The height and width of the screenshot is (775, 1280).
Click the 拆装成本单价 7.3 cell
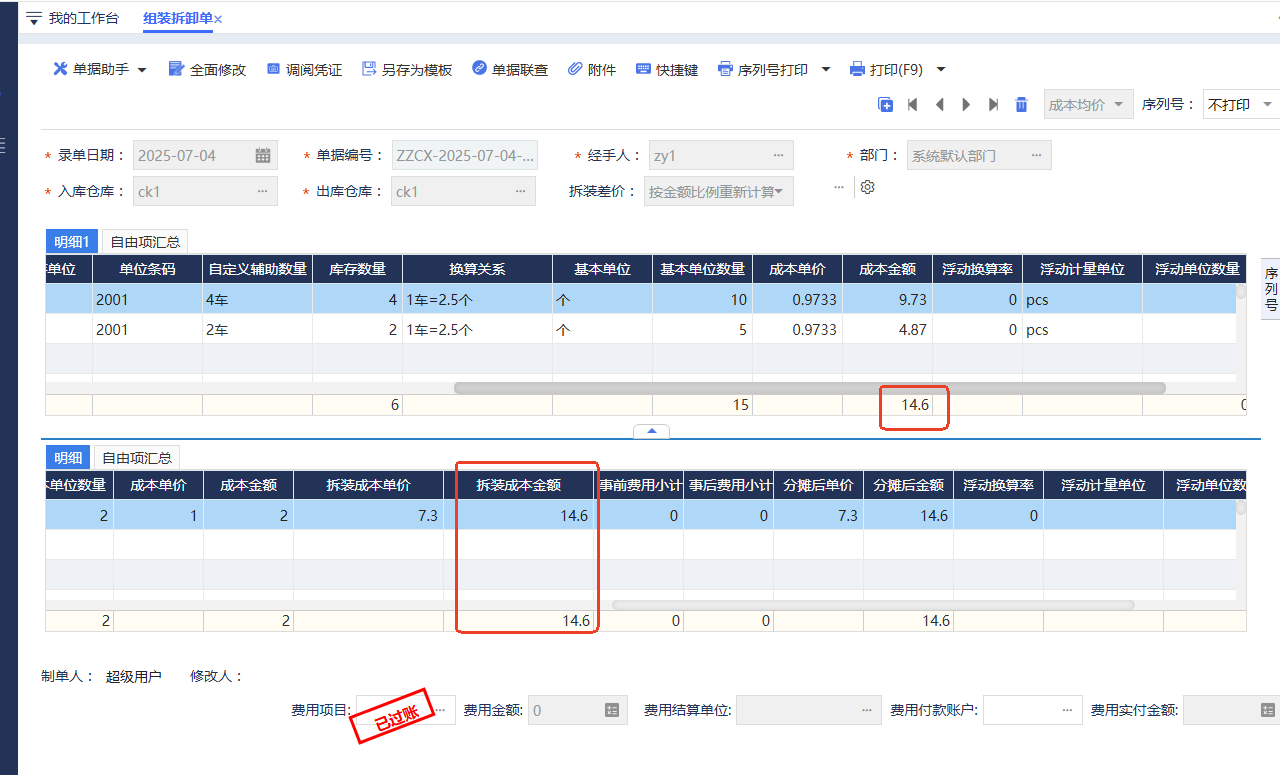(x=368, y=515)
